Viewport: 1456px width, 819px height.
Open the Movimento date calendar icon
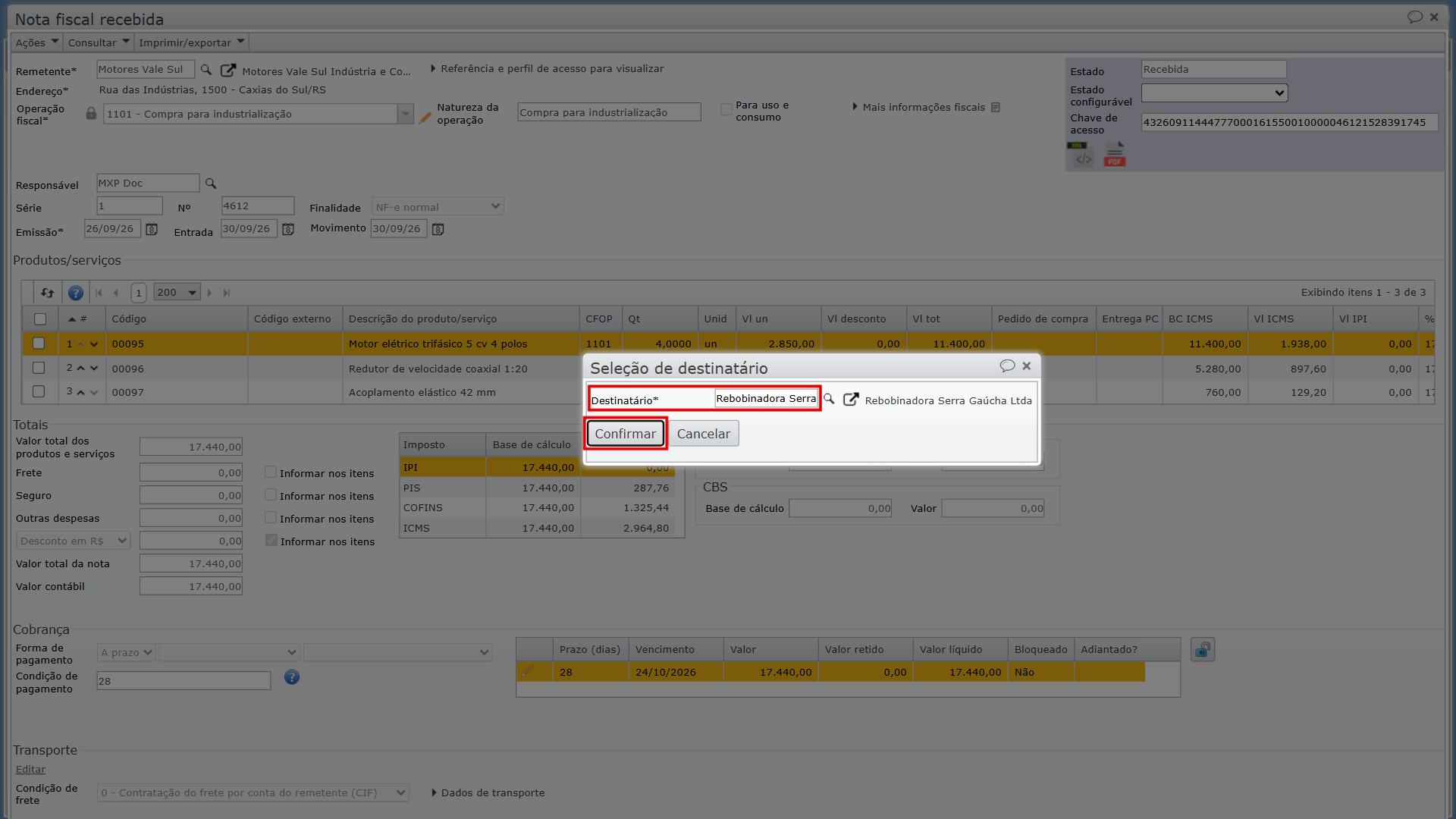[x=438, y=230]
